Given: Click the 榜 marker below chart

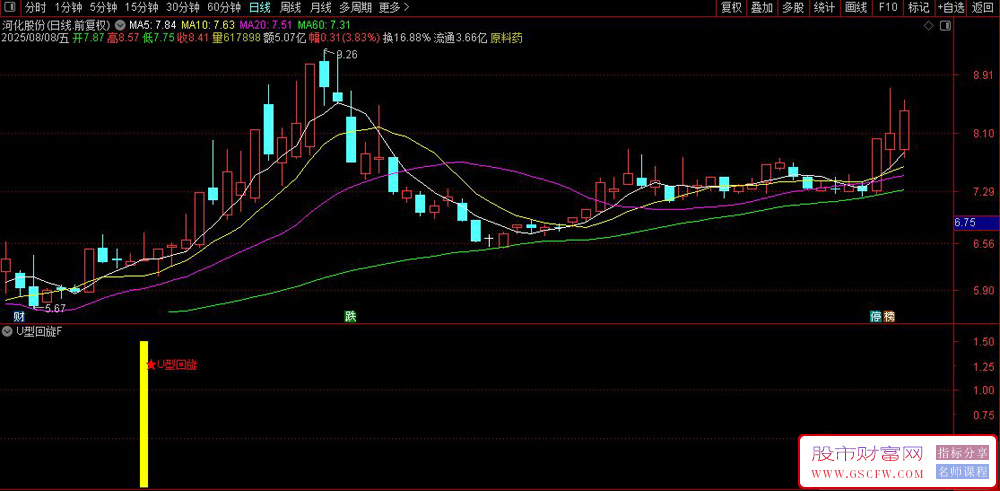Looking at the screenshot, I should click(889, 316).
